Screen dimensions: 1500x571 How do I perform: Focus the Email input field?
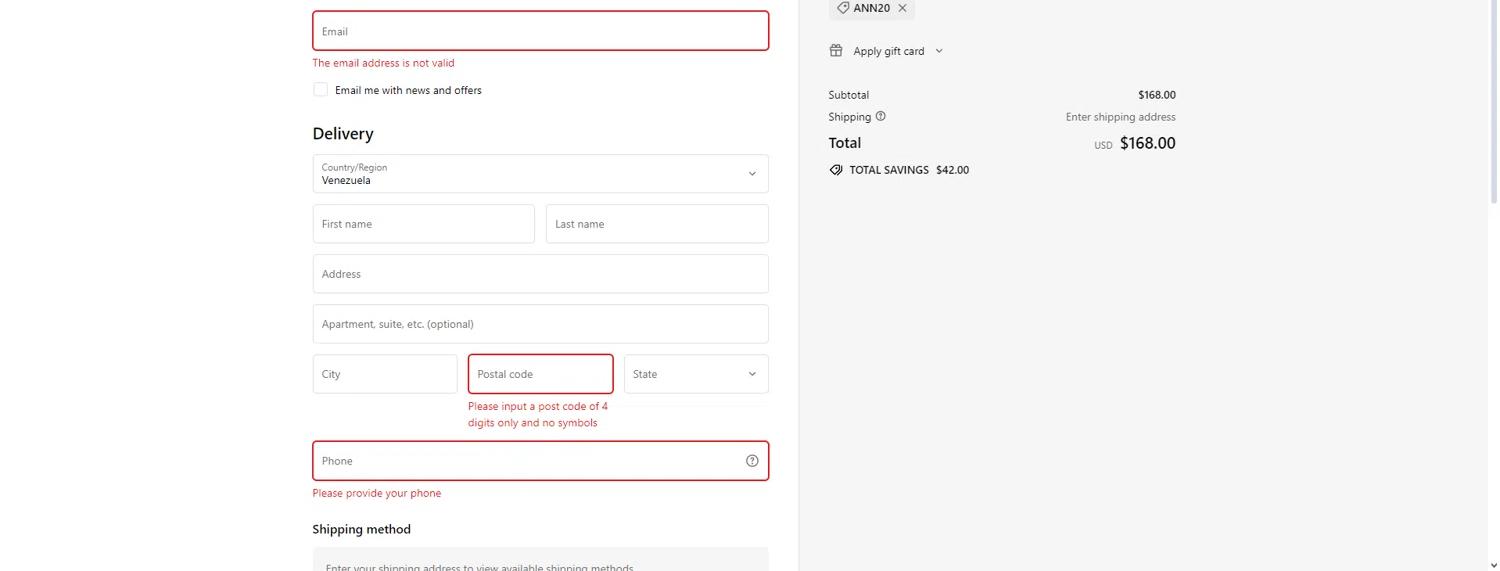(x=540, y=31)
